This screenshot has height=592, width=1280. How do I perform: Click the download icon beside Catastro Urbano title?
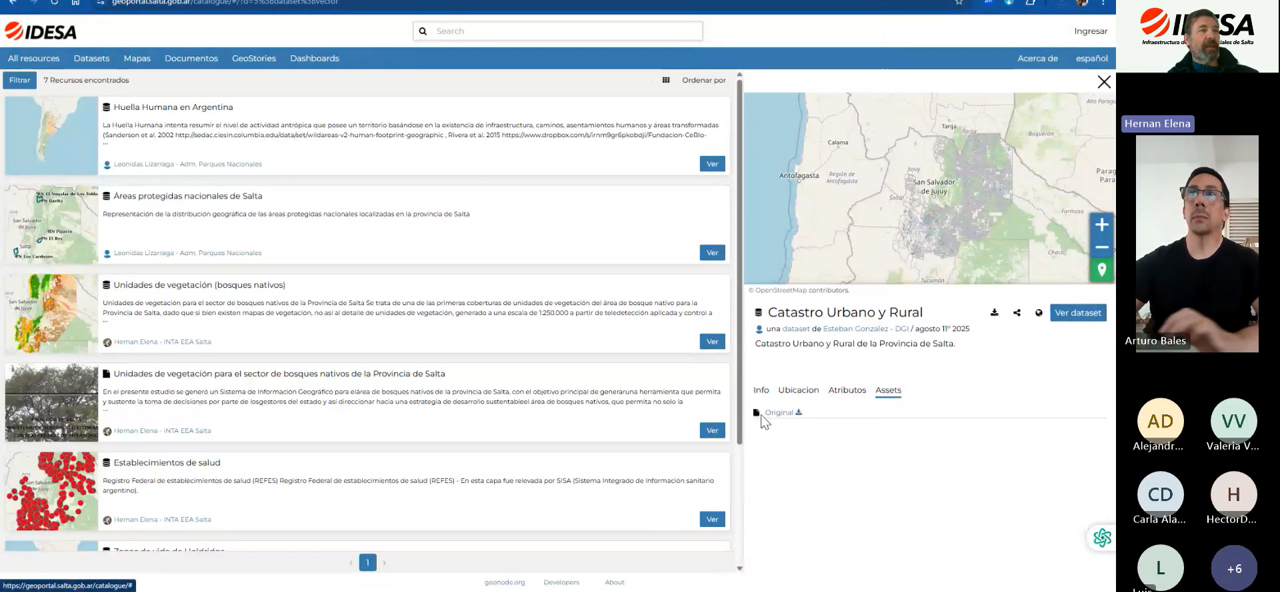pos(994,313)
